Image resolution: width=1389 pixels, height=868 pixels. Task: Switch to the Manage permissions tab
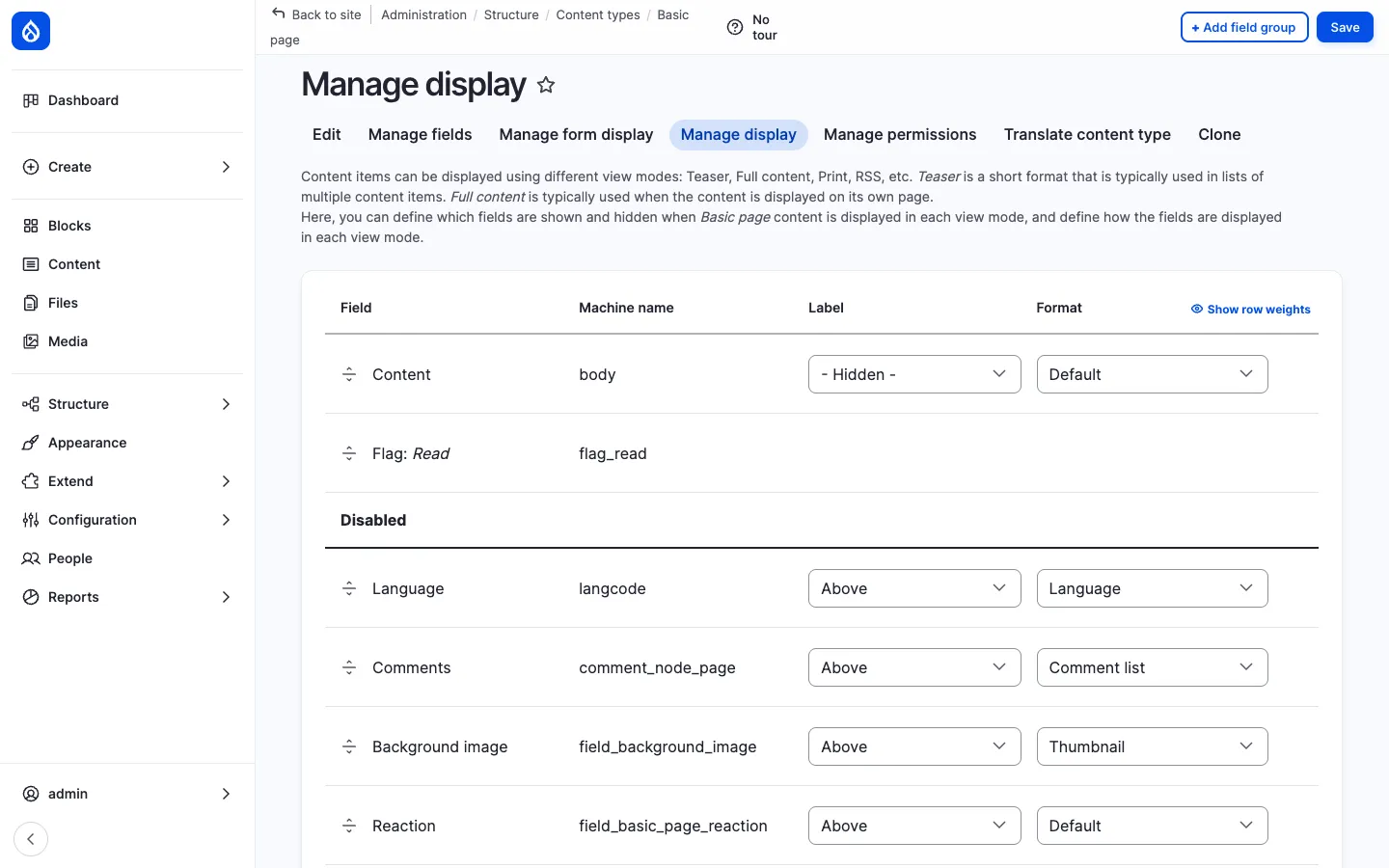coord(900,135)
